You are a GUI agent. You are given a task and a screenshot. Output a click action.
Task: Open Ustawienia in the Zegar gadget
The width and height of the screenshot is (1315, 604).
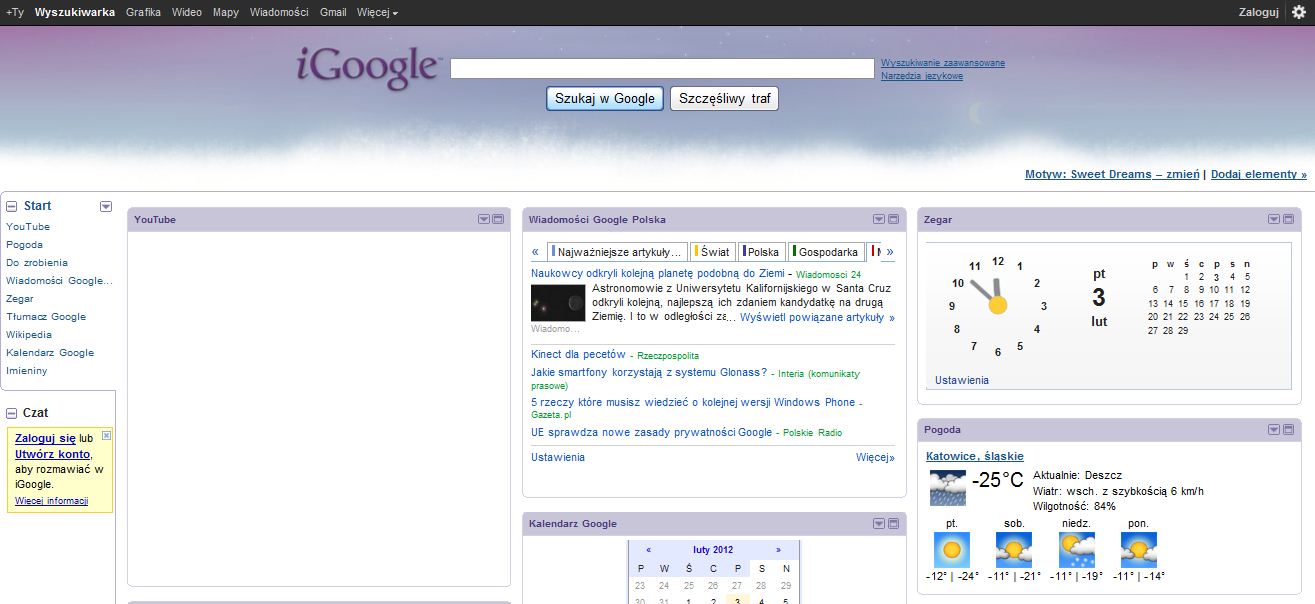pyautogui.click(x=962, y=380)
